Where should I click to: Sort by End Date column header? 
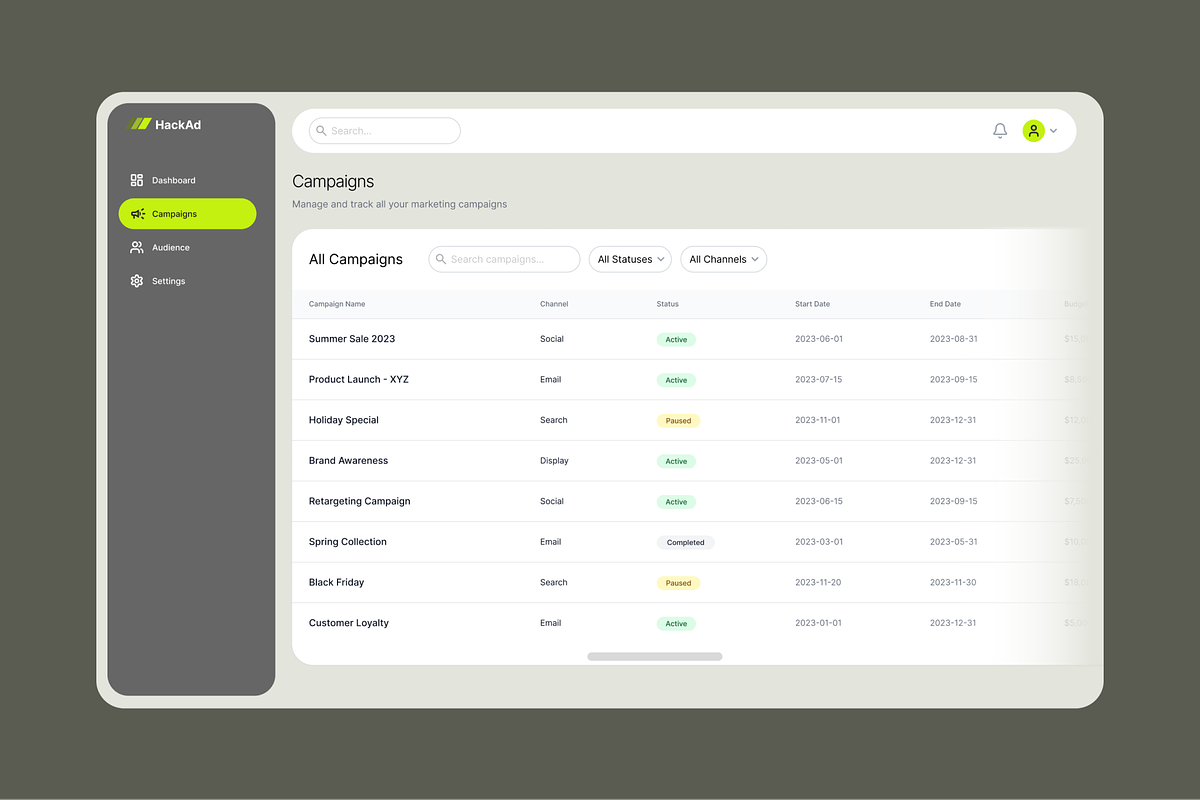click(x=945, y=304)
